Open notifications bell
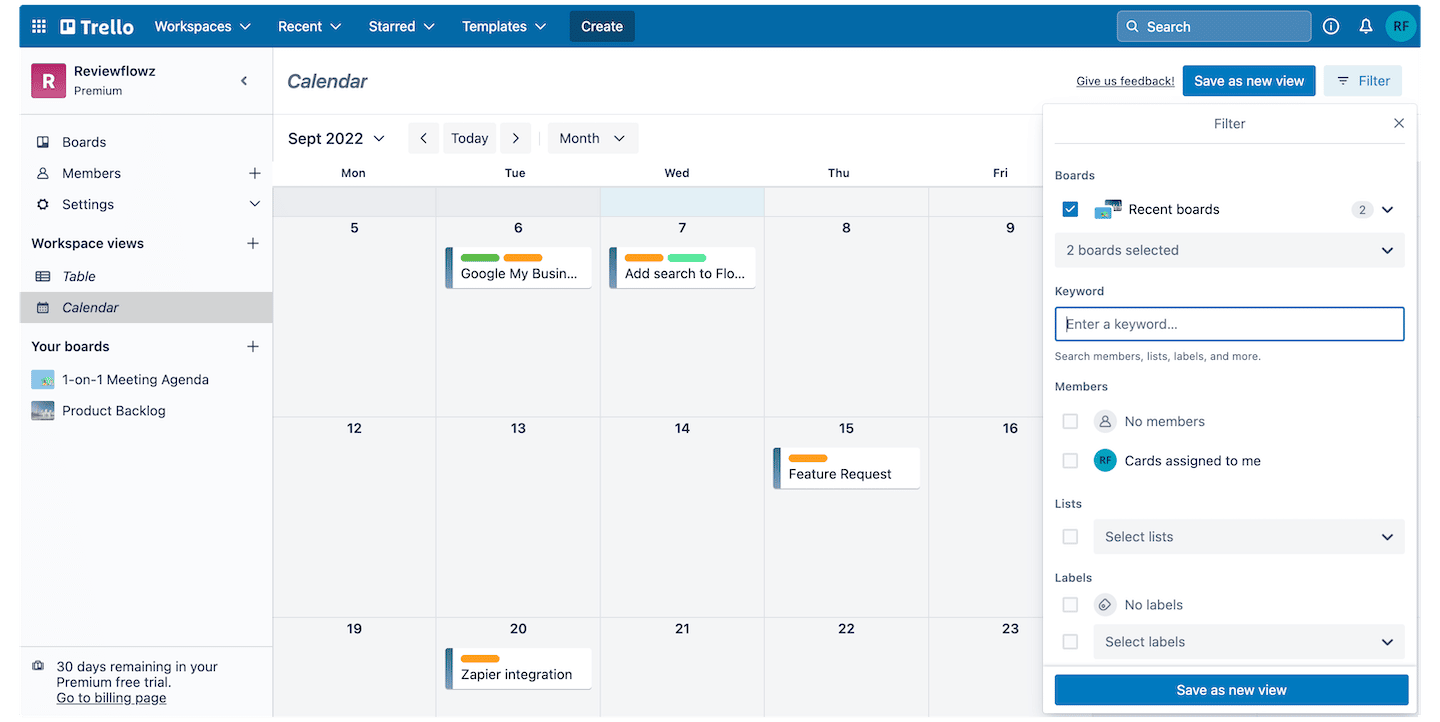Image resolution: width=1440 pixels, height=722 pixels. click(1366, 27)
